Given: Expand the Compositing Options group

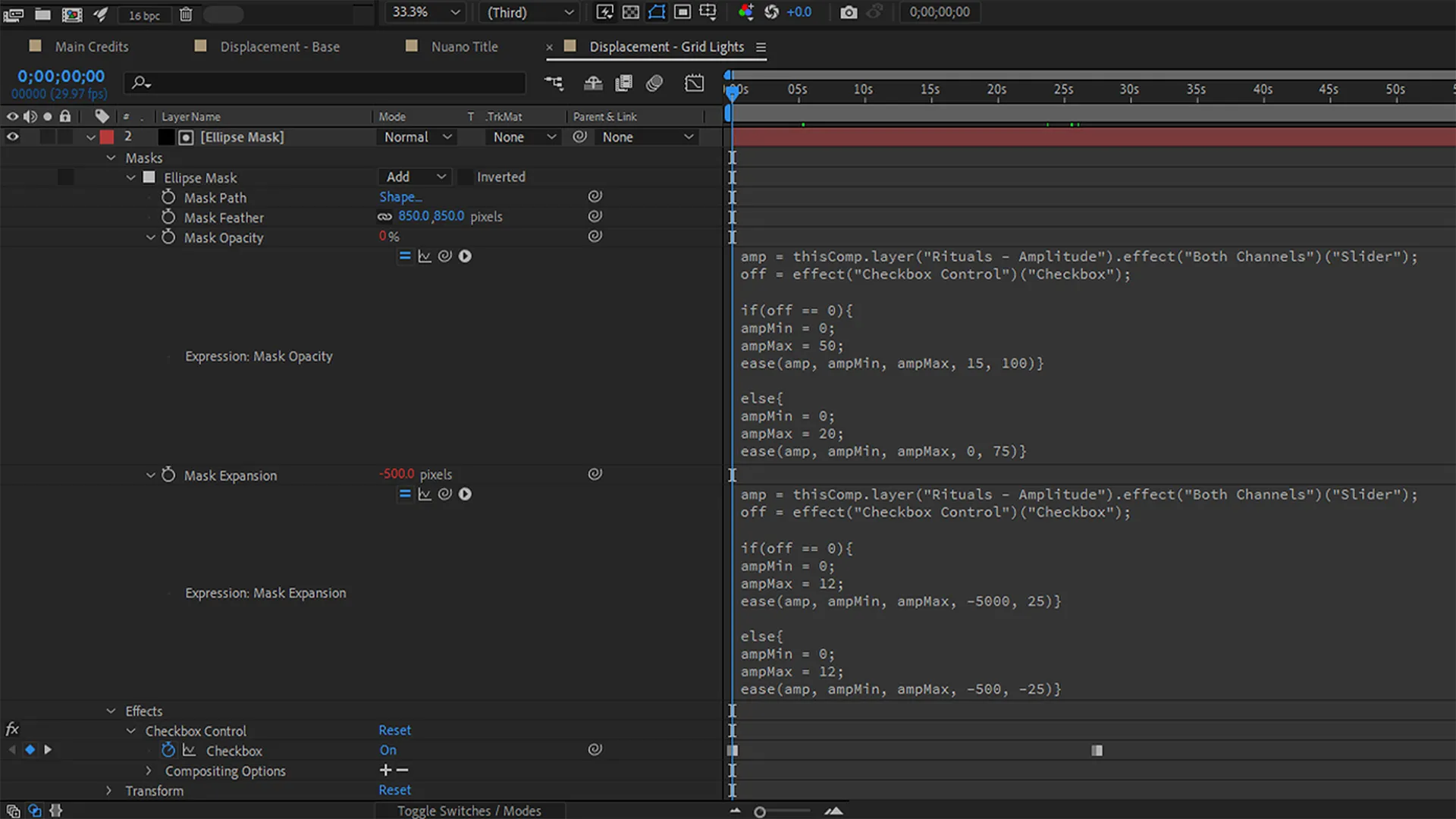Looking at the screenshot, I should (149, 770).
